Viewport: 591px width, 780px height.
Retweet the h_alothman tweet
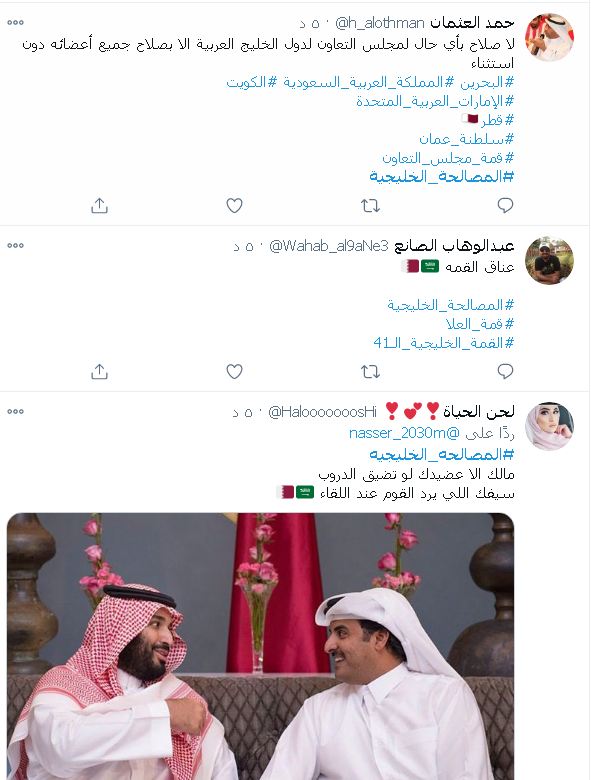tap(370, 205)
